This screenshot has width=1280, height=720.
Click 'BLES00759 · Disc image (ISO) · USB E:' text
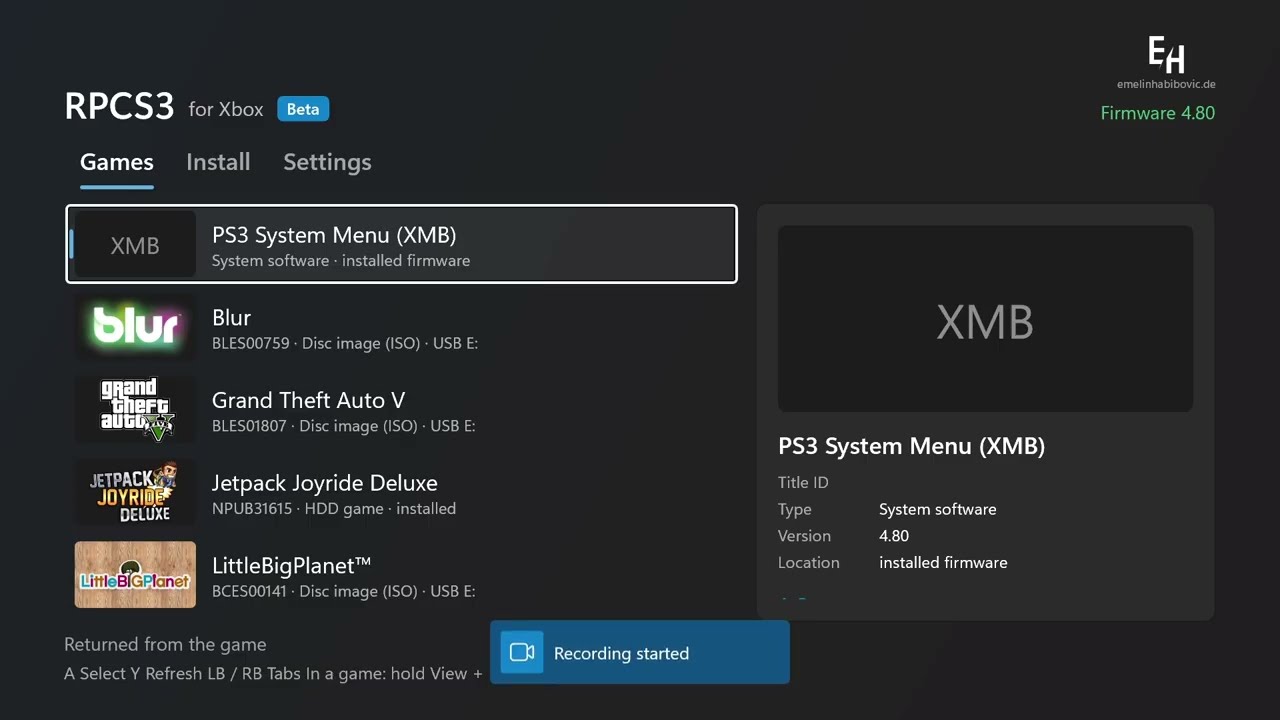[345, 343]
